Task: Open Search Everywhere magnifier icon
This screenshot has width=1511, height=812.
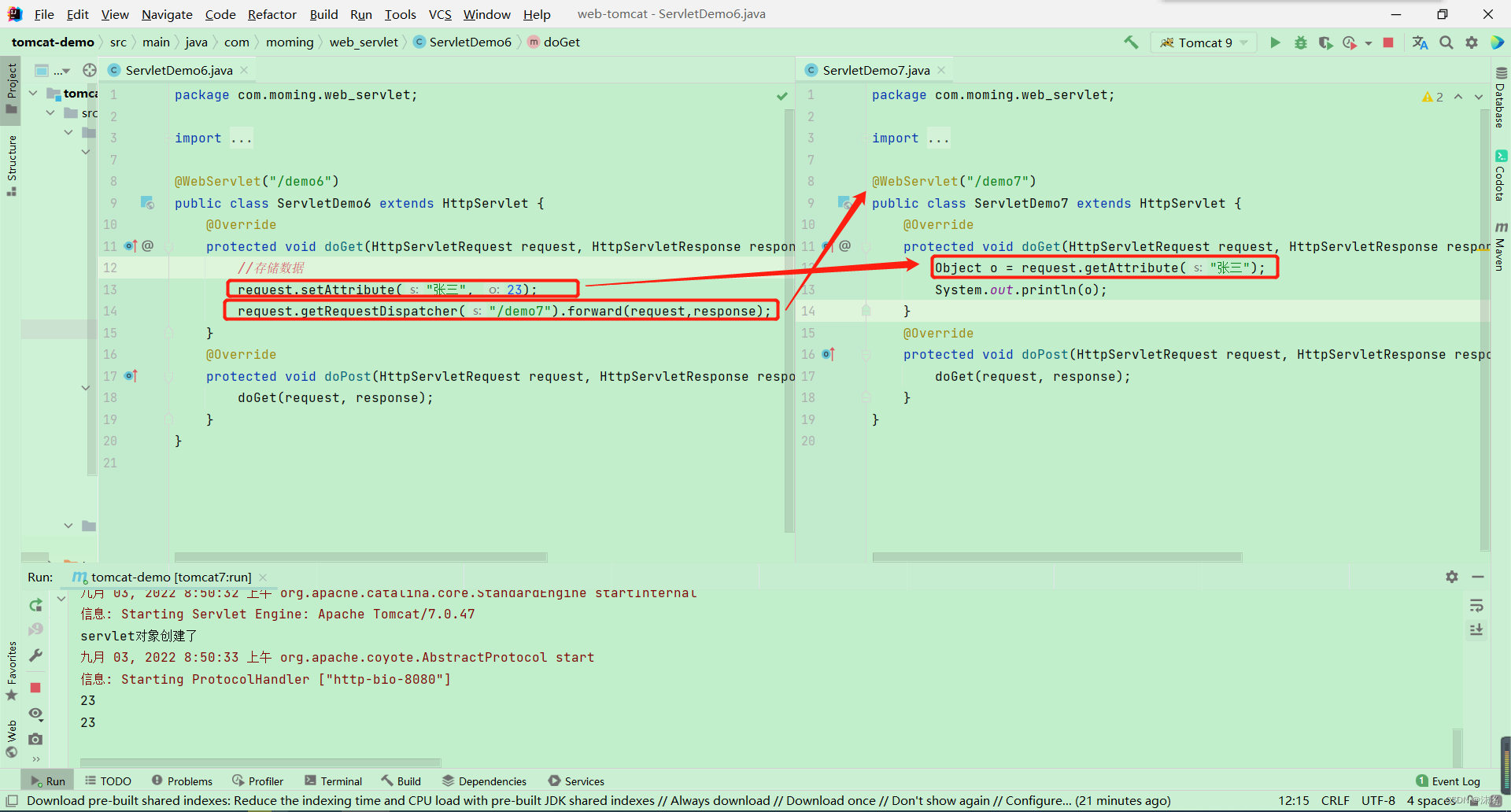Action: coord(1446,42)
